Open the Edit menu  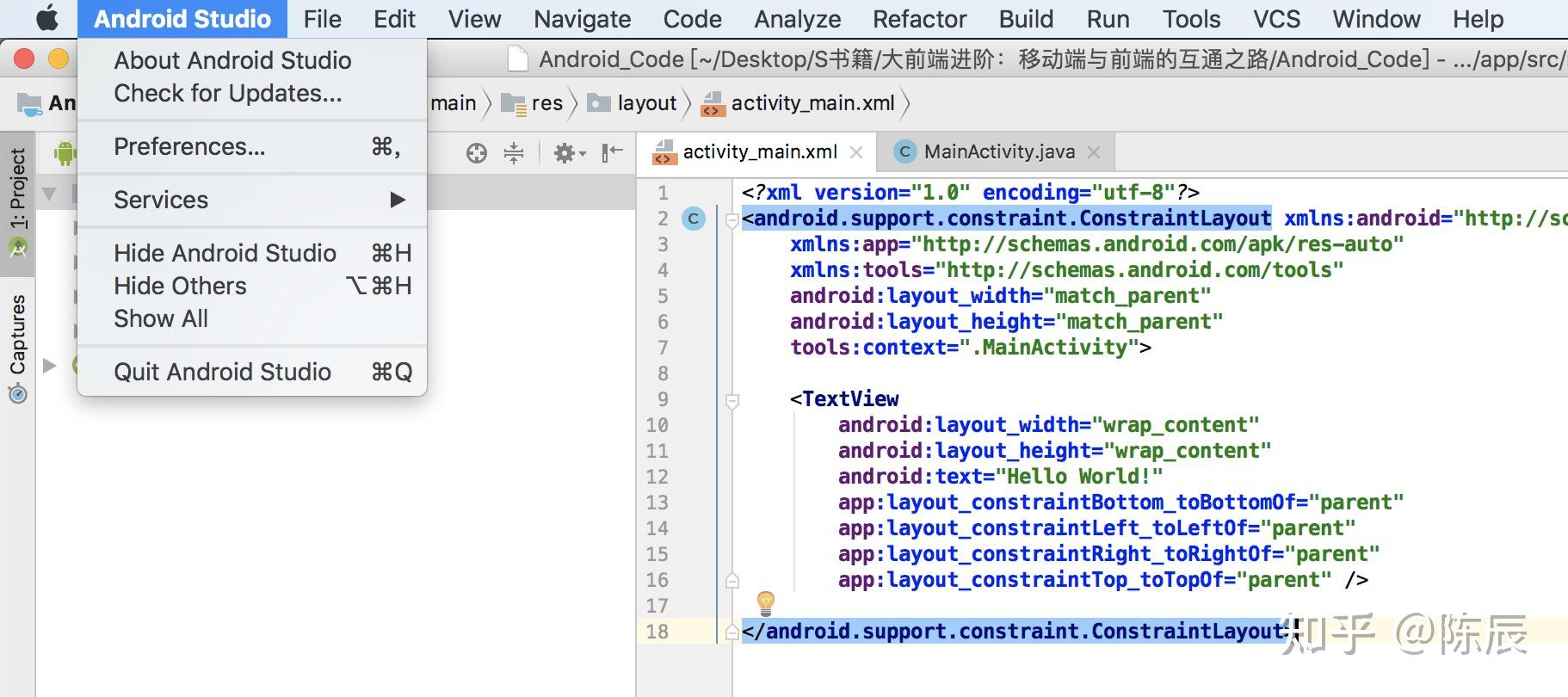pos(395,19)
